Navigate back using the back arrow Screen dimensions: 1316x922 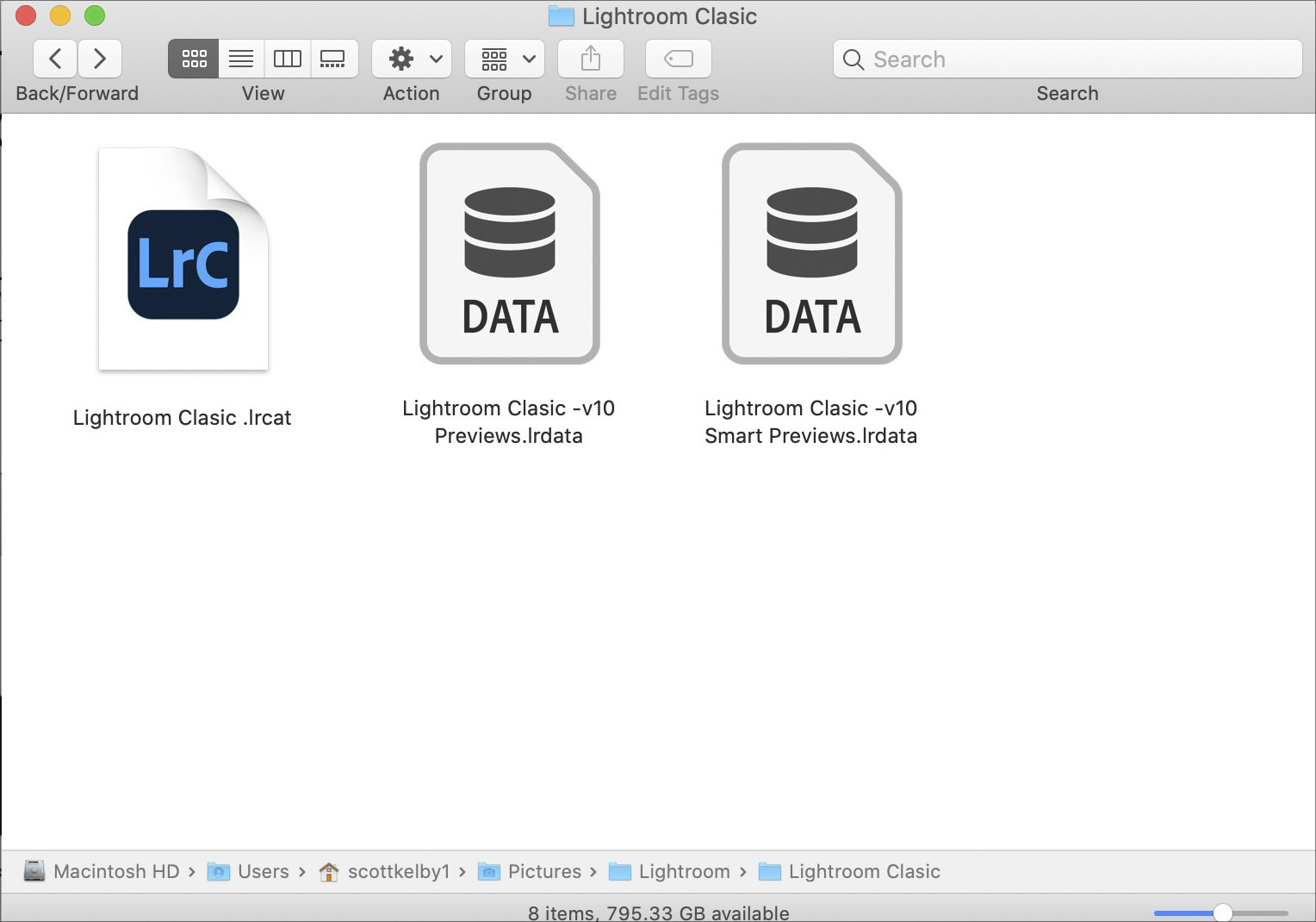(55, 59)
